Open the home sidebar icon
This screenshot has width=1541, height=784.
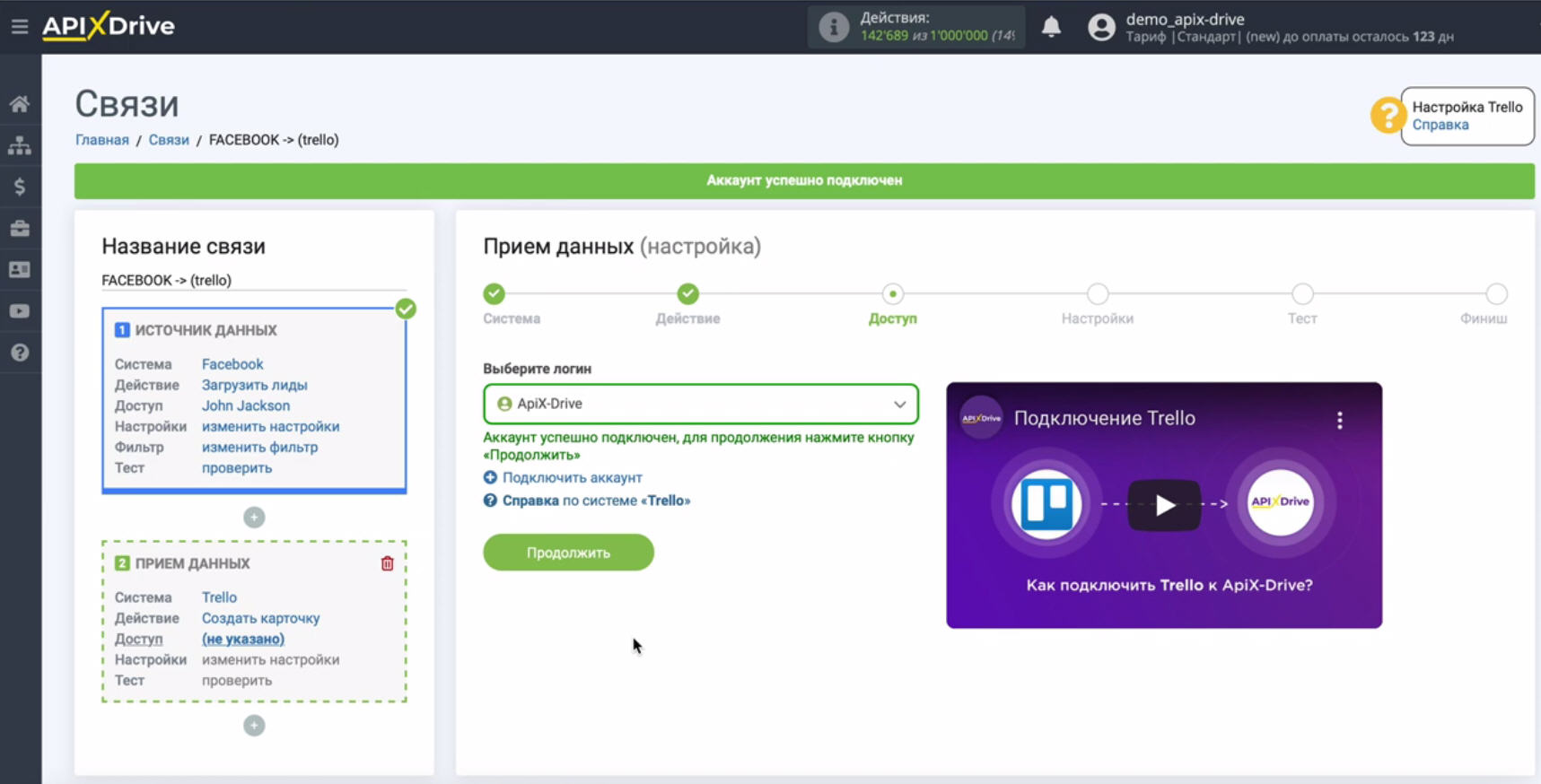tap(20, 104)
